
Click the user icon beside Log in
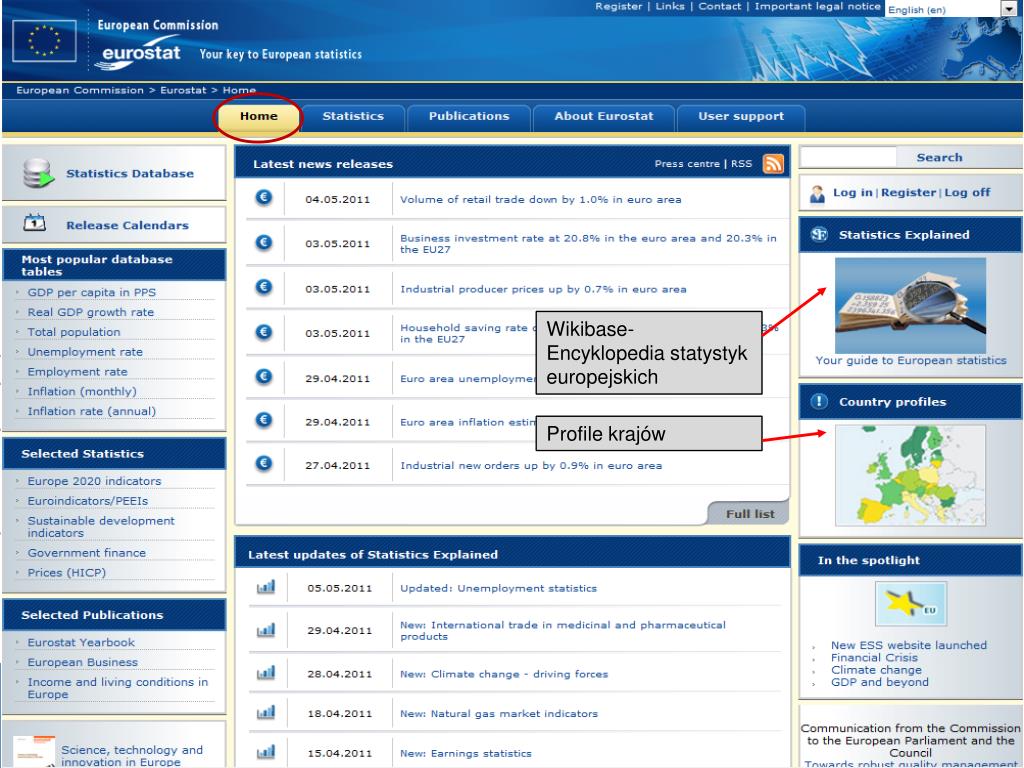point(817,194)
